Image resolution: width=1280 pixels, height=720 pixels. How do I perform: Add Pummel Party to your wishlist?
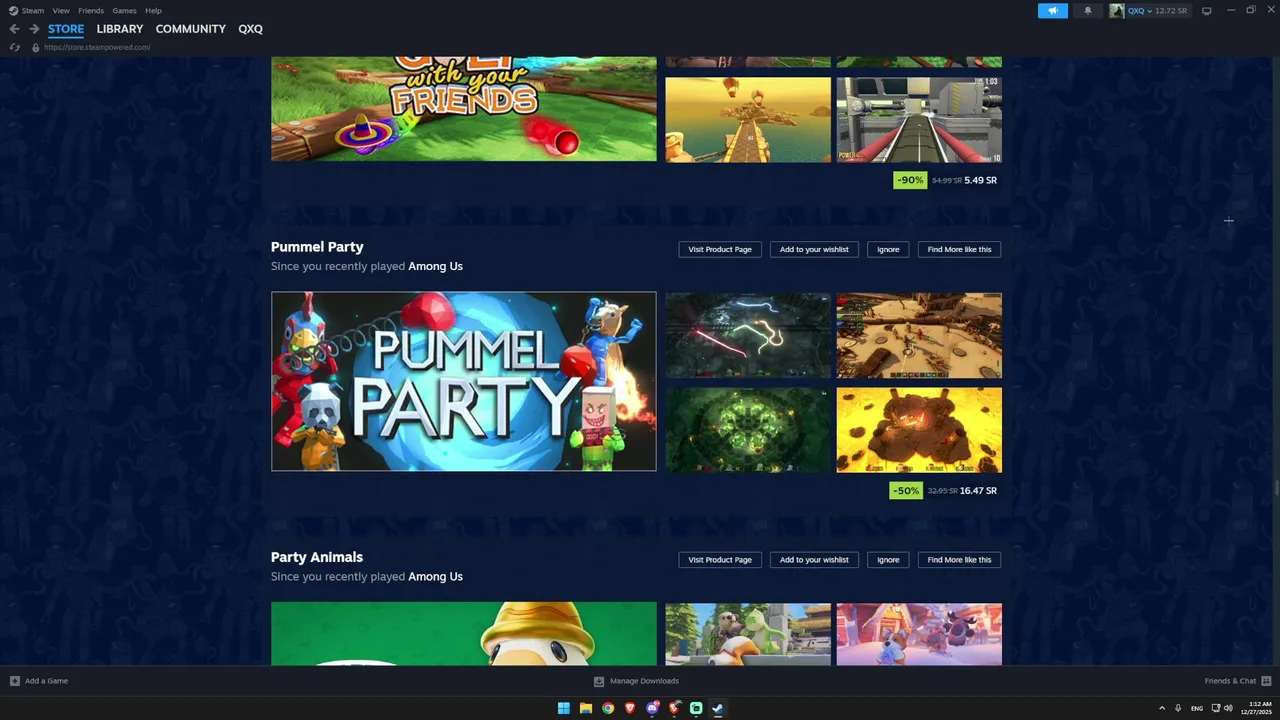pos(814,249)
